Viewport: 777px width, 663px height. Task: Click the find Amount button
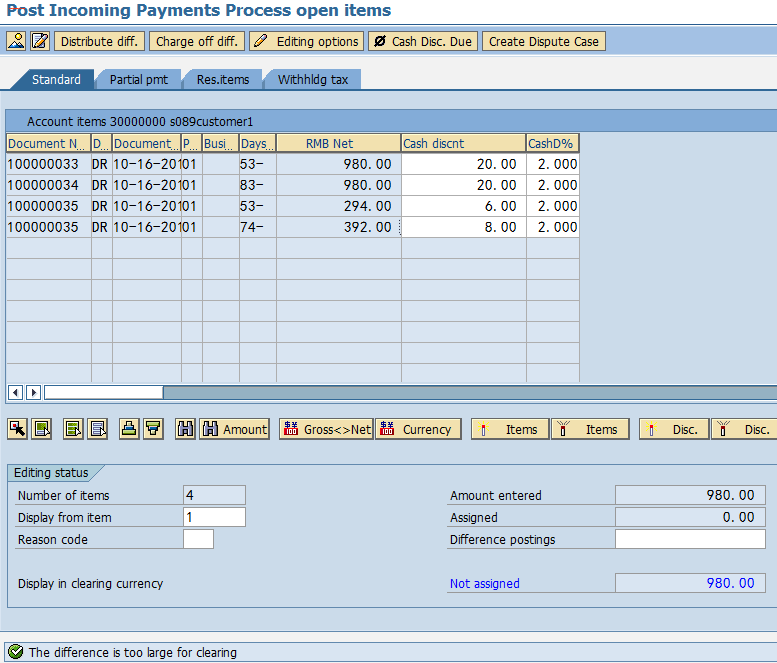(234, 429)
